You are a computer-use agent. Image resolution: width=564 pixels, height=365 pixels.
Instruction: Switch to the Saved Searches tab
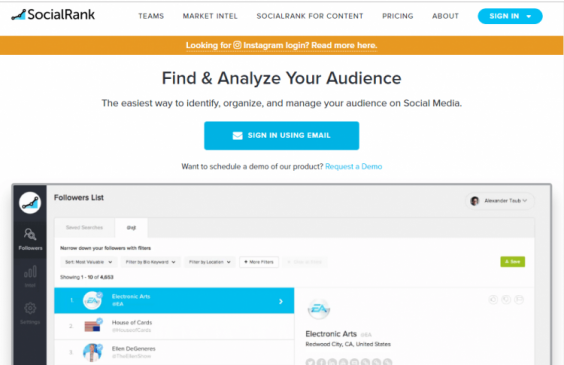click(x=85, y=227)
